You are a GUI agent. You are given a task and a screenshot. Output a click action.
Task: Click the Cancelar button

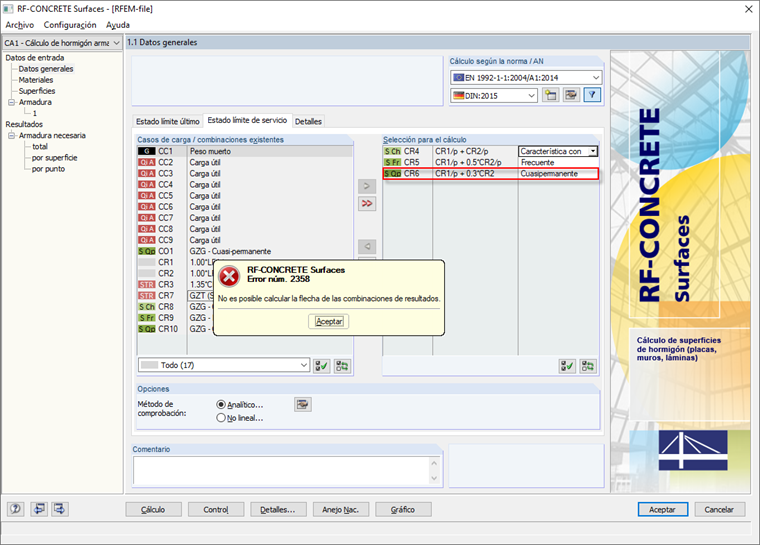click(x=719, y=510)
